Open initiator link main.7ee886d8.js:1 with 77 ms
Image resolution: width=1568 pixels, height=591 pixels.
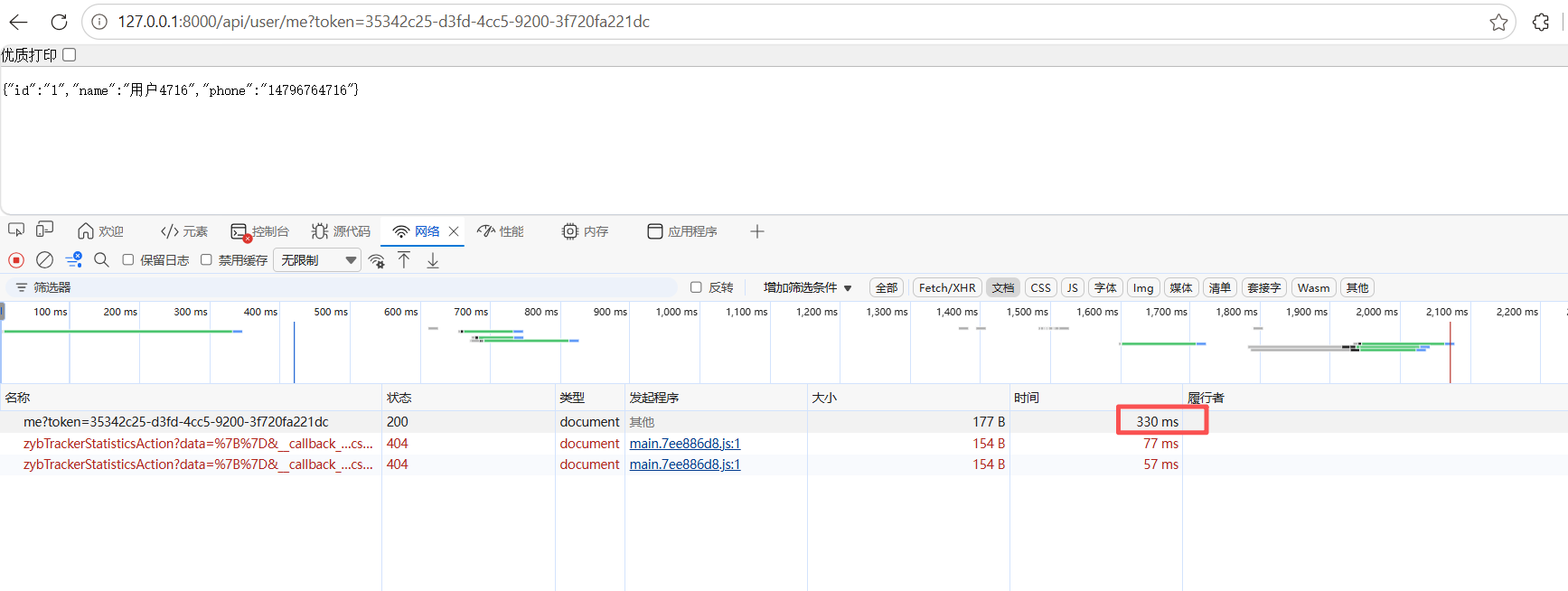(x=685, y=444)
